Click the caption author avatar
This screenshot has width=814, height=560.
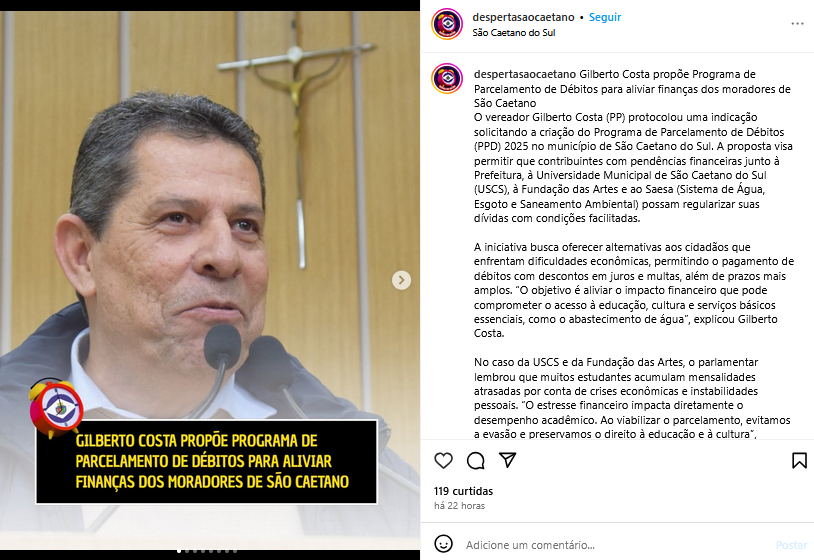[x=447, y=78]
